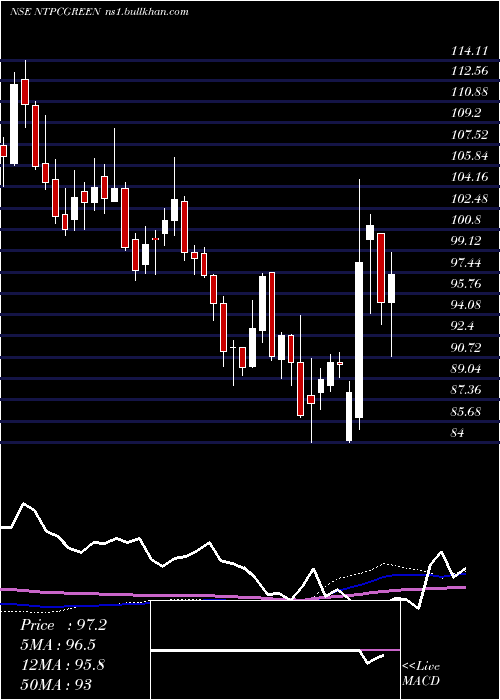
Task: Click the 110.88 price axis label
Action: pos(469,92)
